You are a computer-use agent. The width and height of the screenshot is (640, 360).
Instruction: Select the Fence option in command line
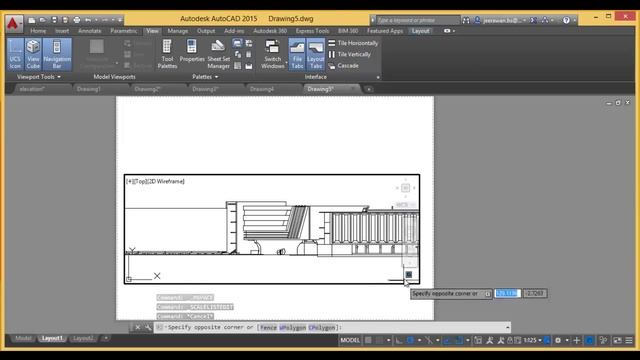(268, 327)
